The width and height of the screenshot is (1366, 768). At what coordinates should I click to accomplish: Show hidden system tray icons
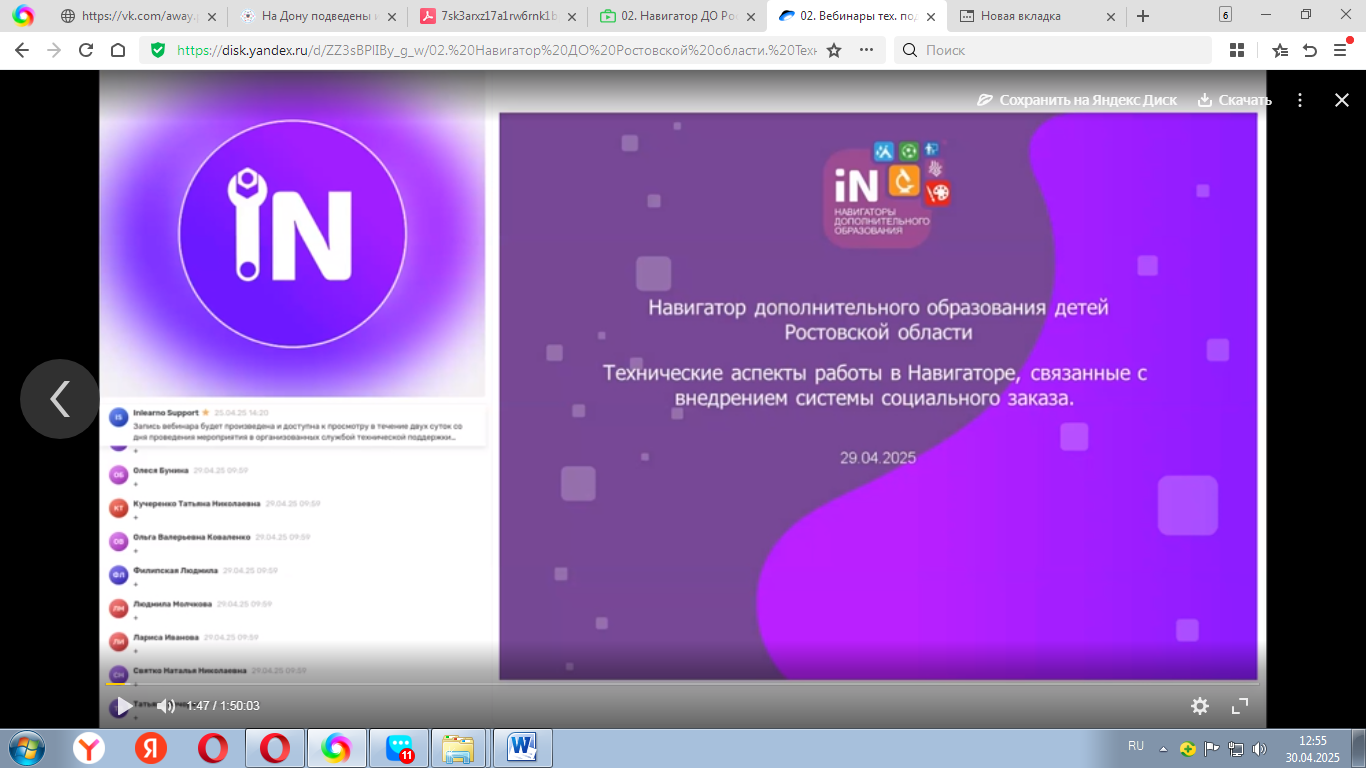[x=1163, y=748]
